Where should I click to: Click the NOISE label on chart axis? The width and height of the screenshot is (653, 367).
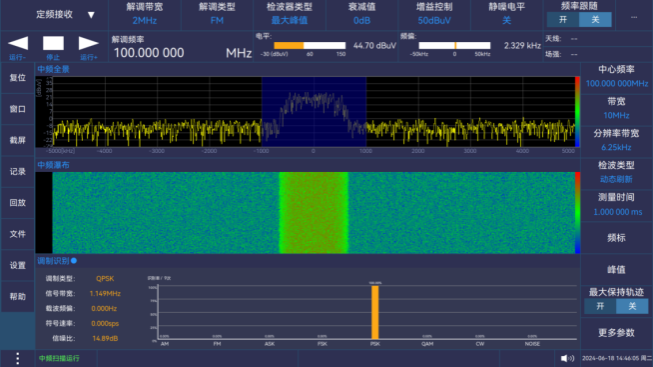point(532,344)
